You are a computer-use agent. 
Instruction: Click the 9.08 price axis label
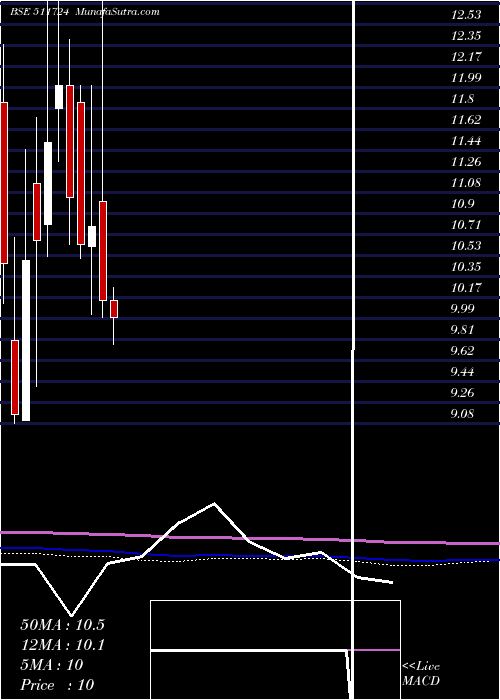[462, 414]
